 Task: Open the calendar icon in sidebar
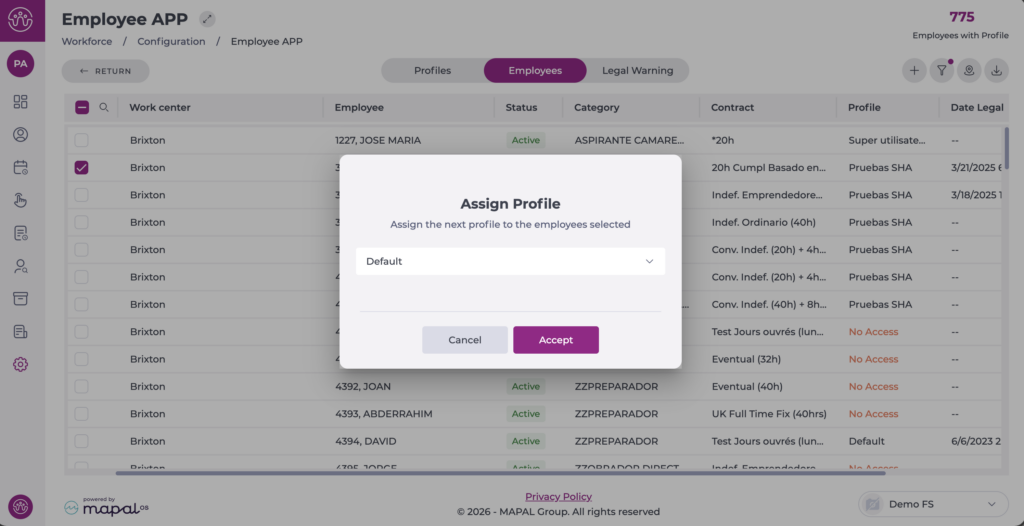coord(21,167)
